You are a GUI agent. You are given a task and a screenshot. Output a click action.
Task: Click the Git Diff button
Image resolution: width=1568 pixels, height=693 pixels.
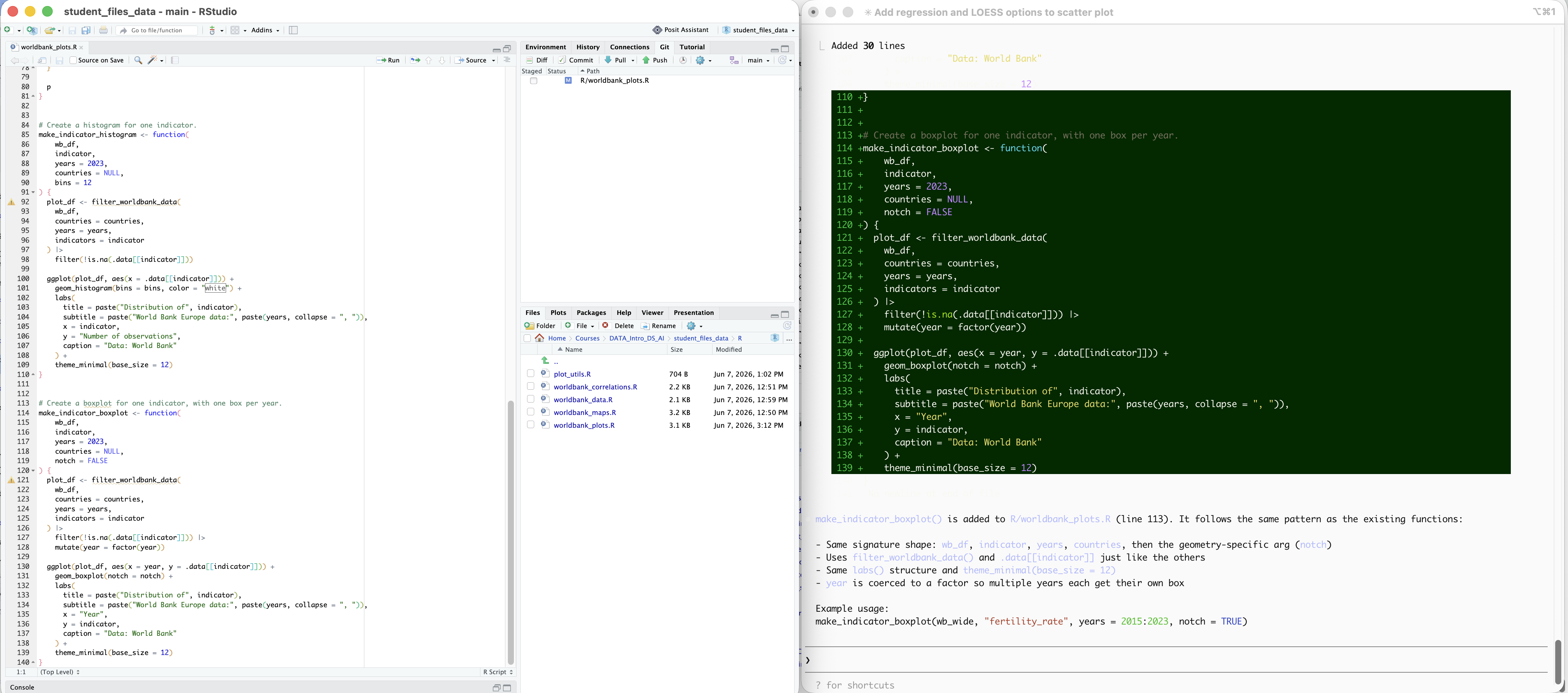click(x=537, y=60)
